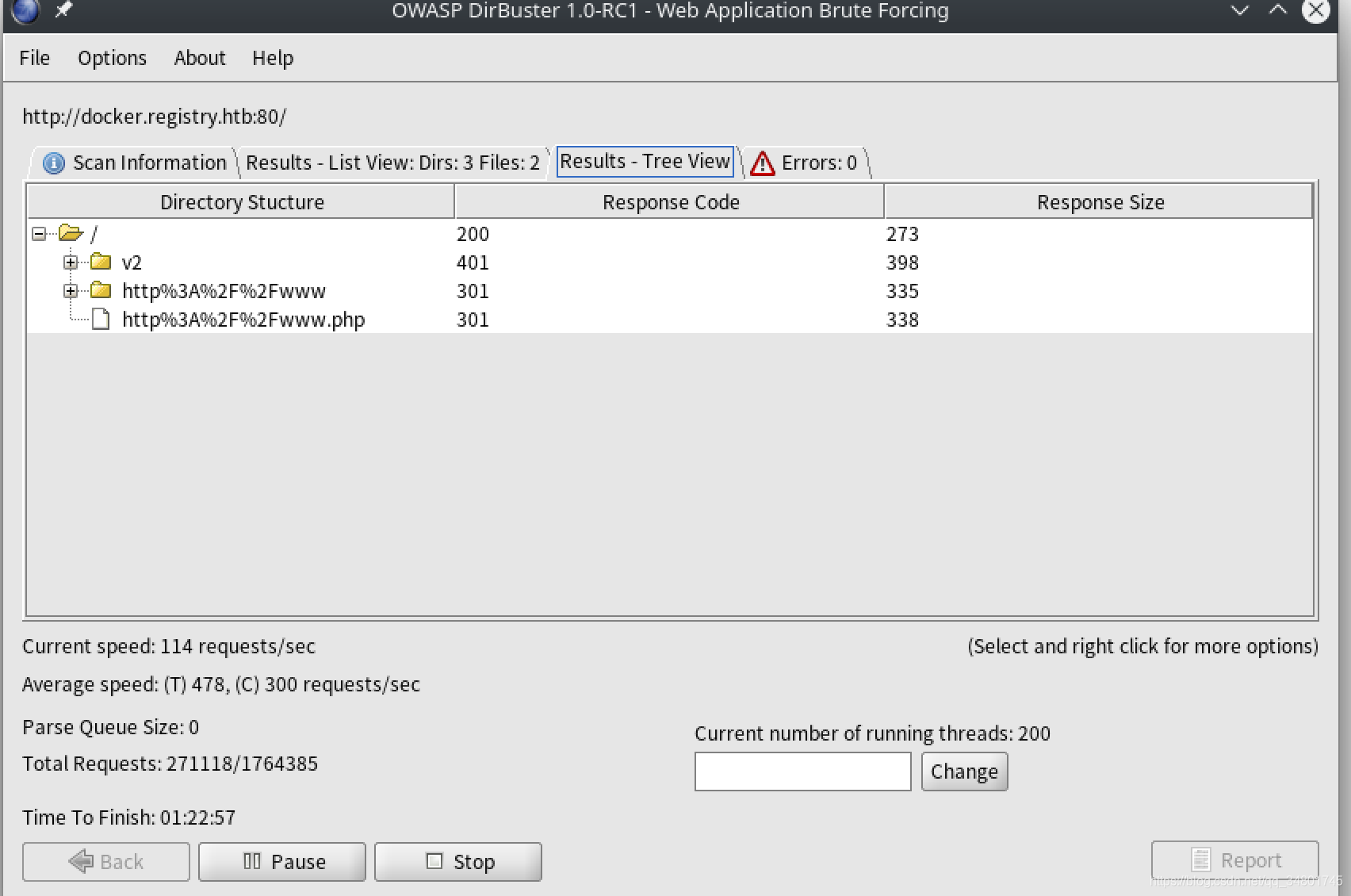Image resolution: width=1351 pixels, height=896 pixels.
Task: Click the Current speed: 114 requests/sec text
Action: tap(169, 646)
